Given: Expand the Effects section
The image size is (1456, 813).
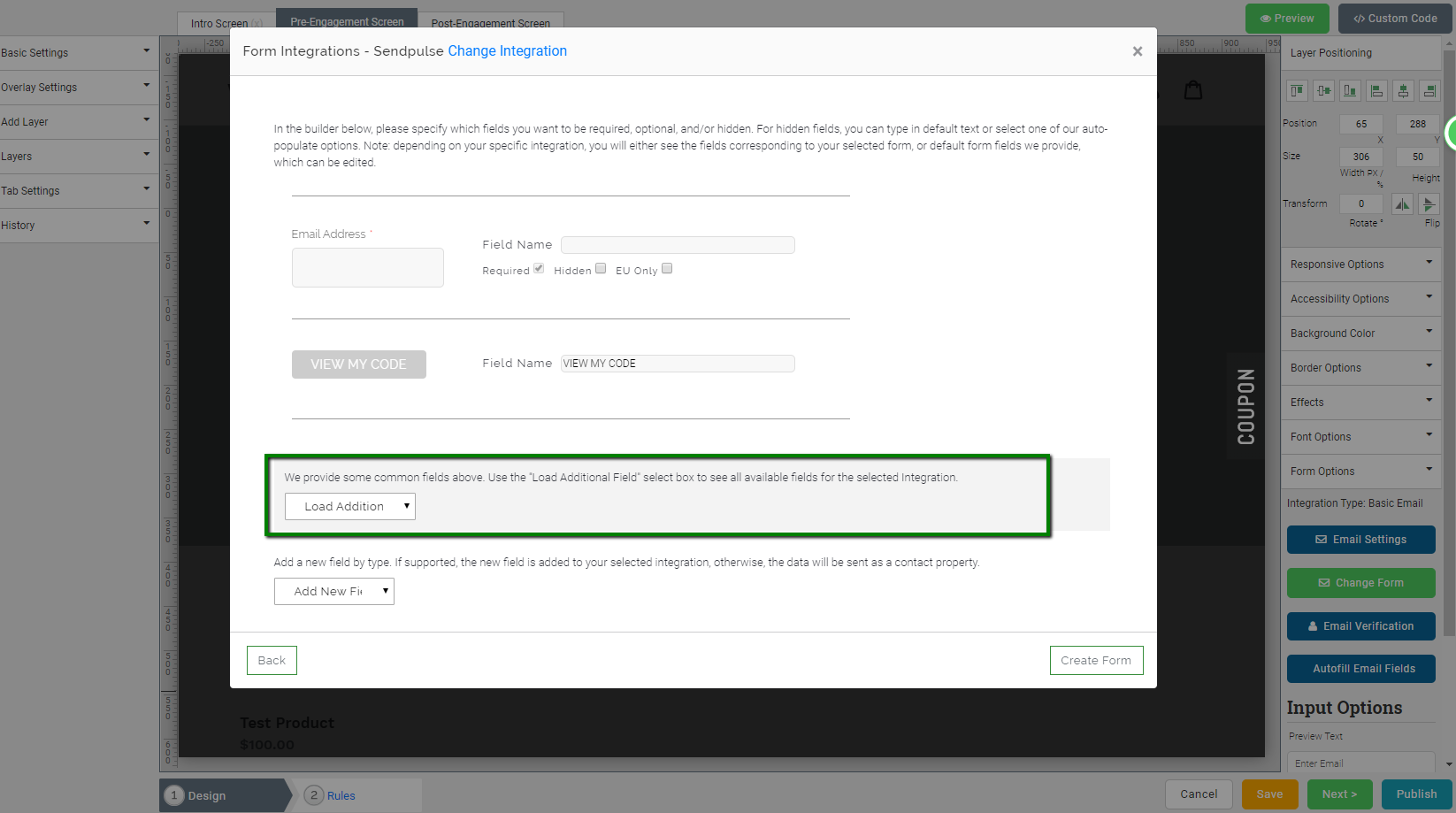Looking at the screenshot, I should [x=1360, y=402].
